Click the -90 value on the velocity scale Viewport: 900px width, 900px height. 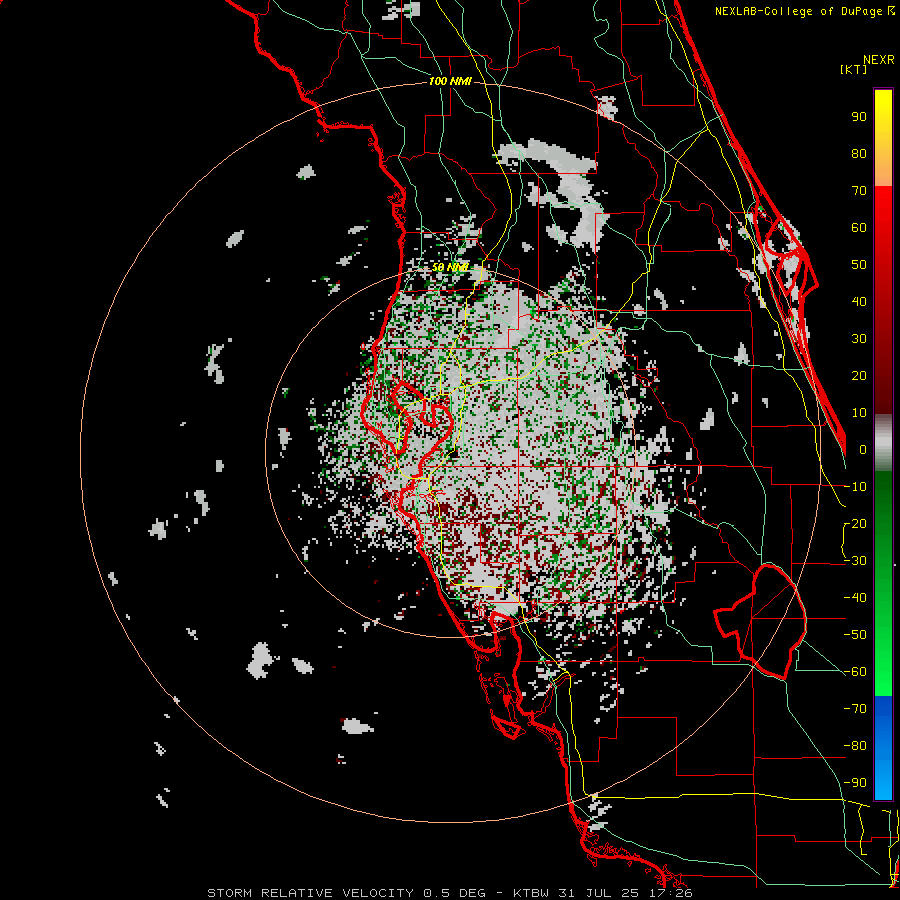855,783
